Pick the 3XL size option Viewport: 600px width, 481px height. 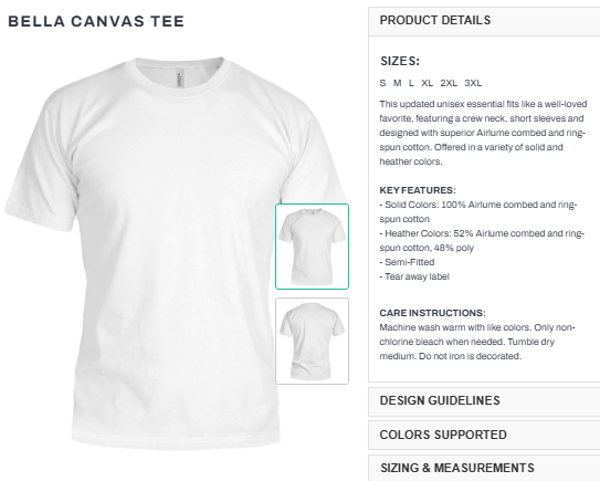pos(473,83)
